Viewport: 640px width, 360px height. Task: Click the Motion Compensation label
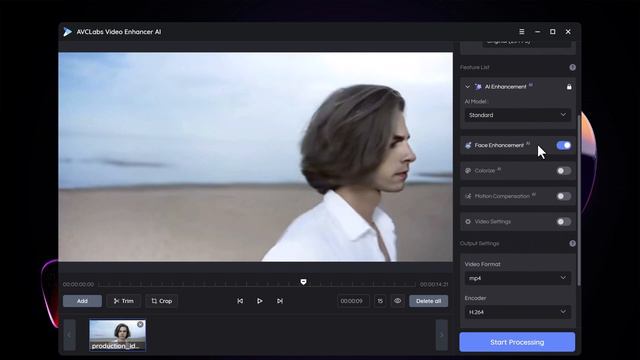click(x=502, y=196)
